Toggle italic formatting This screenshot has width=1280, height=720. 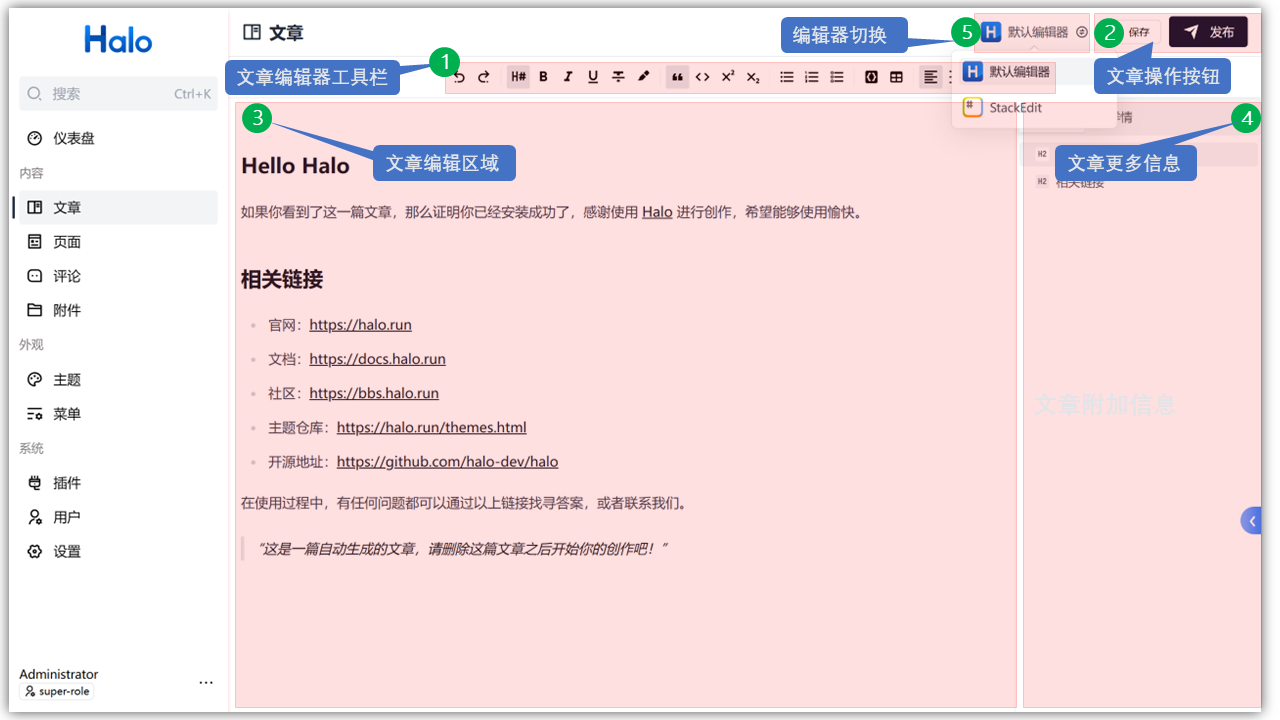click(568, 77)
